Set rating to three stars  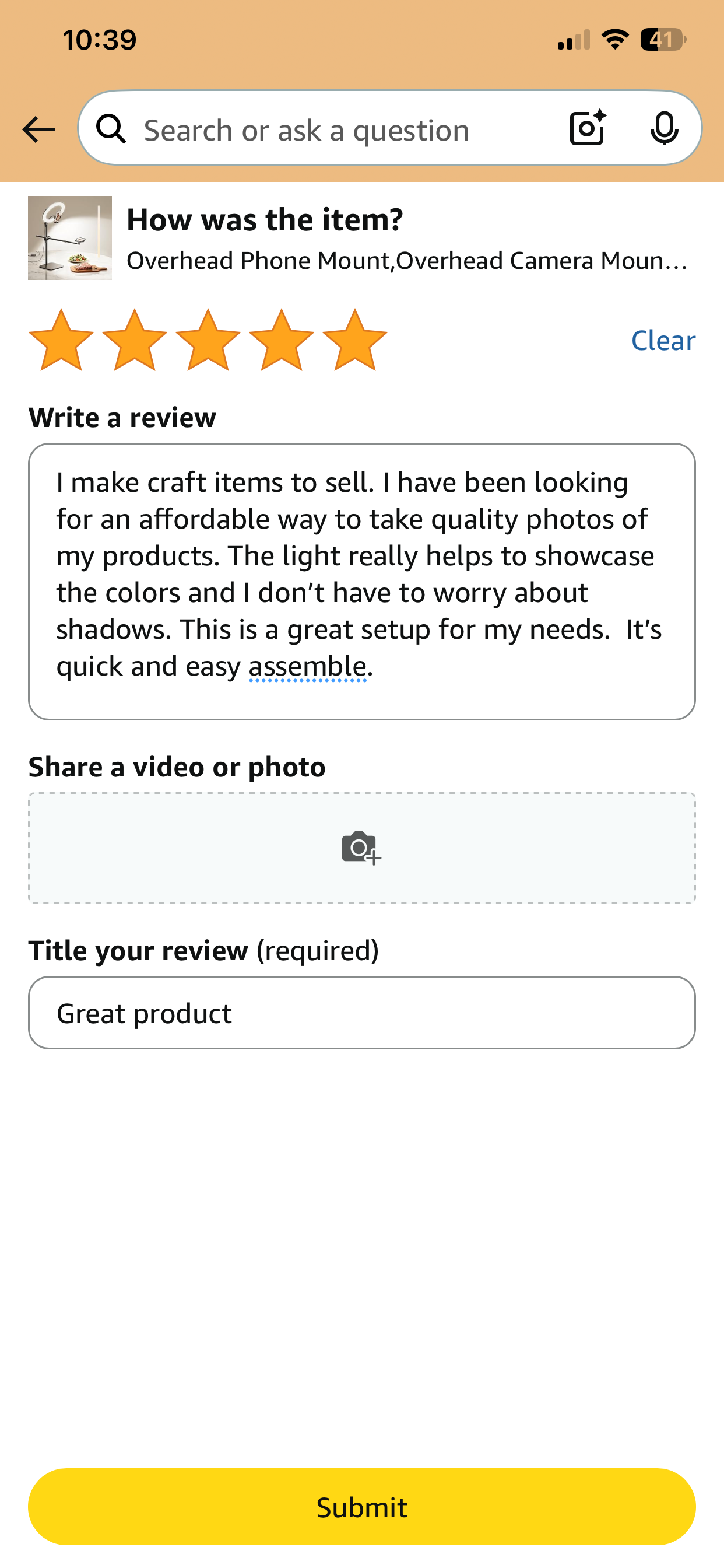coord(208,339)
